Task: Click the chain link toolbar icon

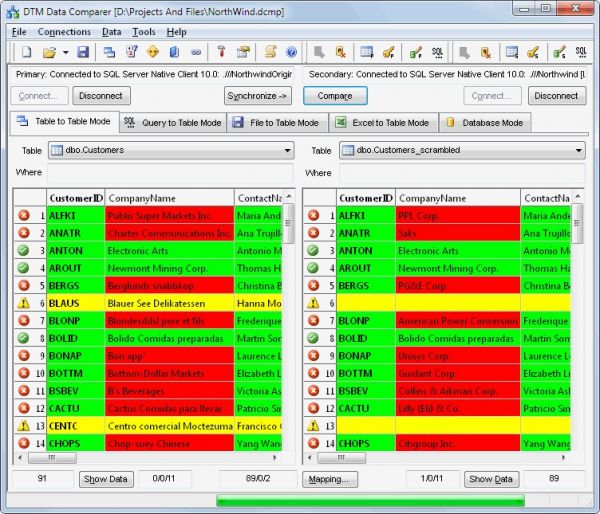Action: (196, 52)
